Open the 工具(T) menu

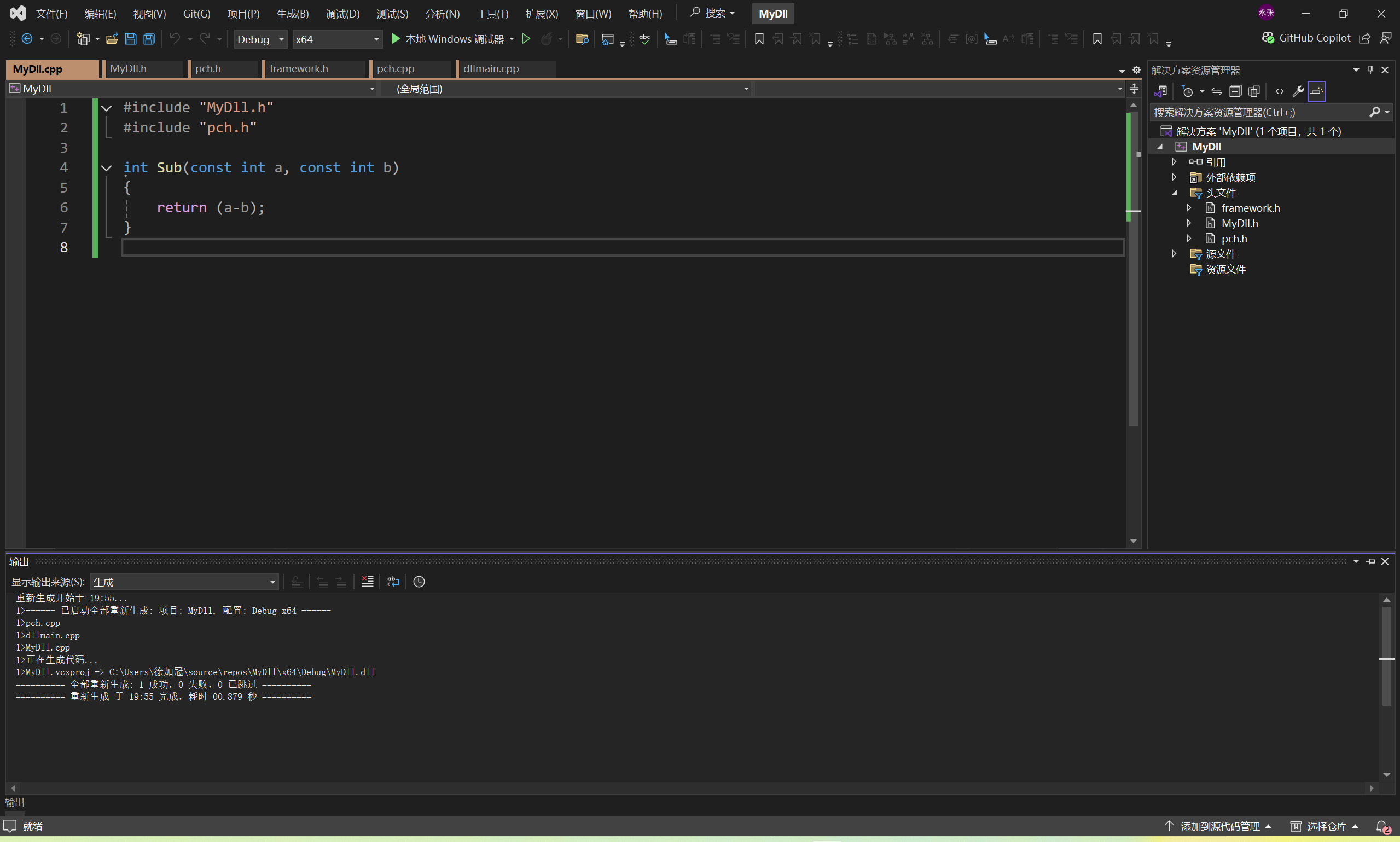[492, 14]
